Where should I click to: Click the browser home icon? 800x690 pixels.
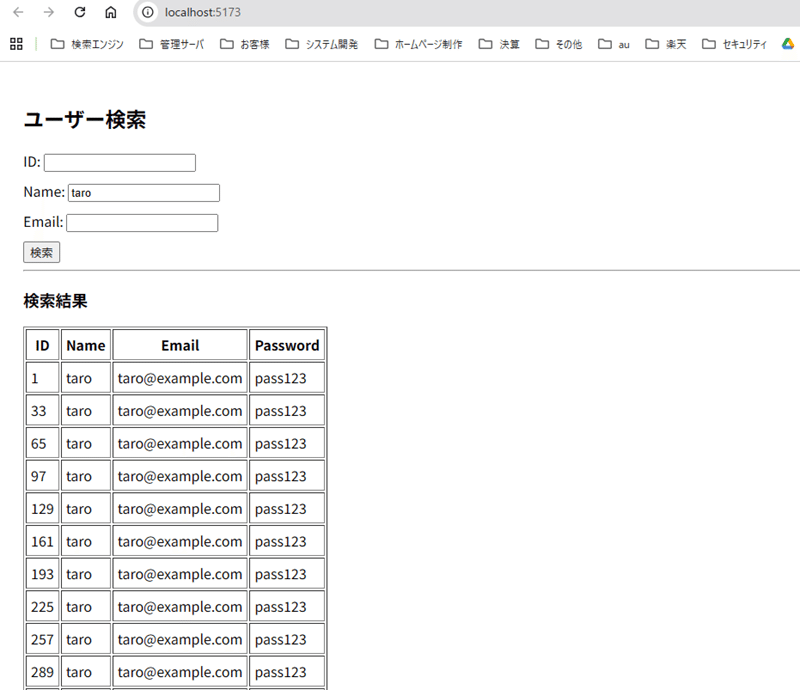click(x=110, y=13)
